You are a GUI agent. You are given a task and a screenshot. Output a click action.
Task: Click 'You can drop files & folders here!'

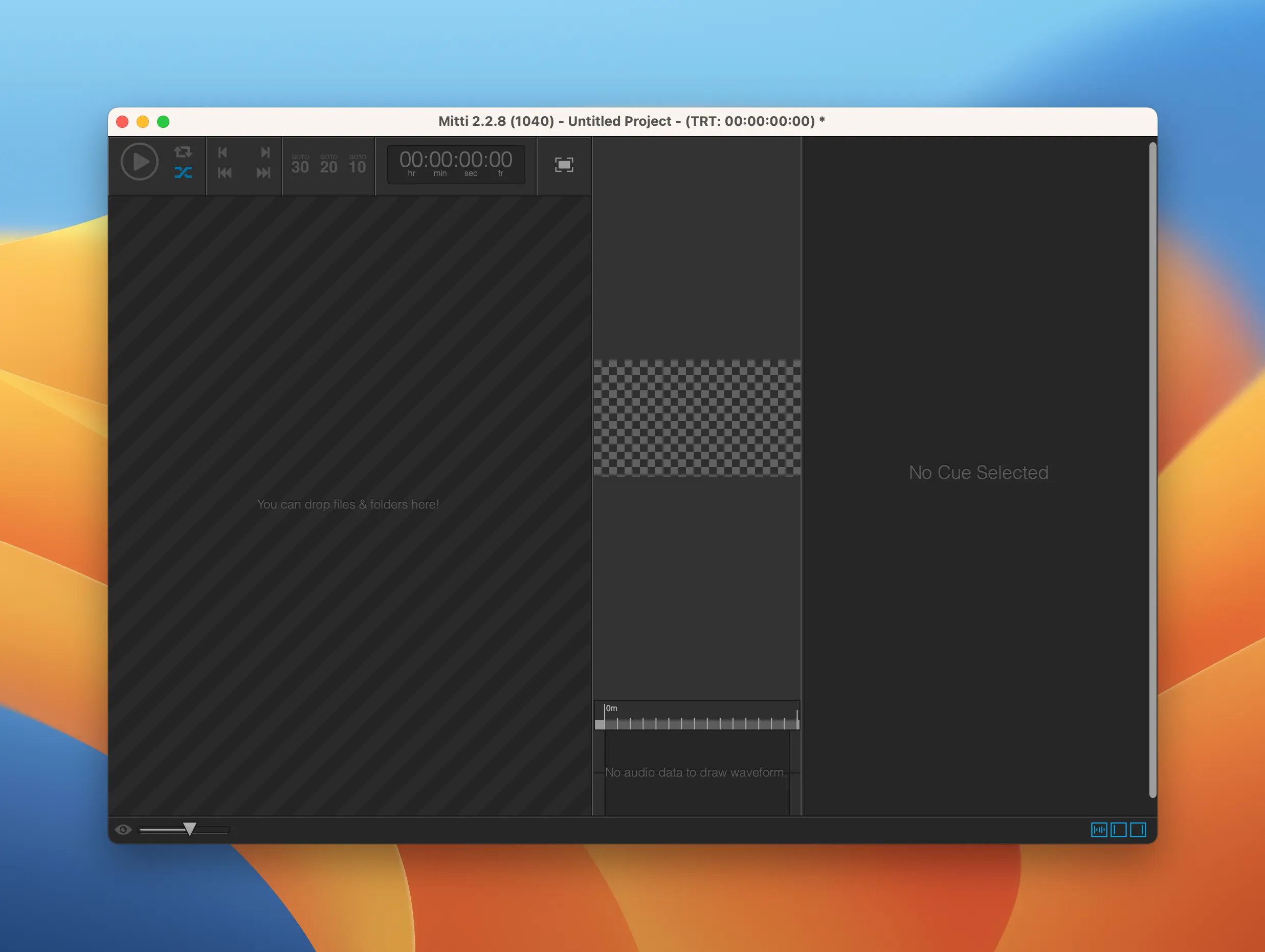pyautogui.click(x=348, y=504)
